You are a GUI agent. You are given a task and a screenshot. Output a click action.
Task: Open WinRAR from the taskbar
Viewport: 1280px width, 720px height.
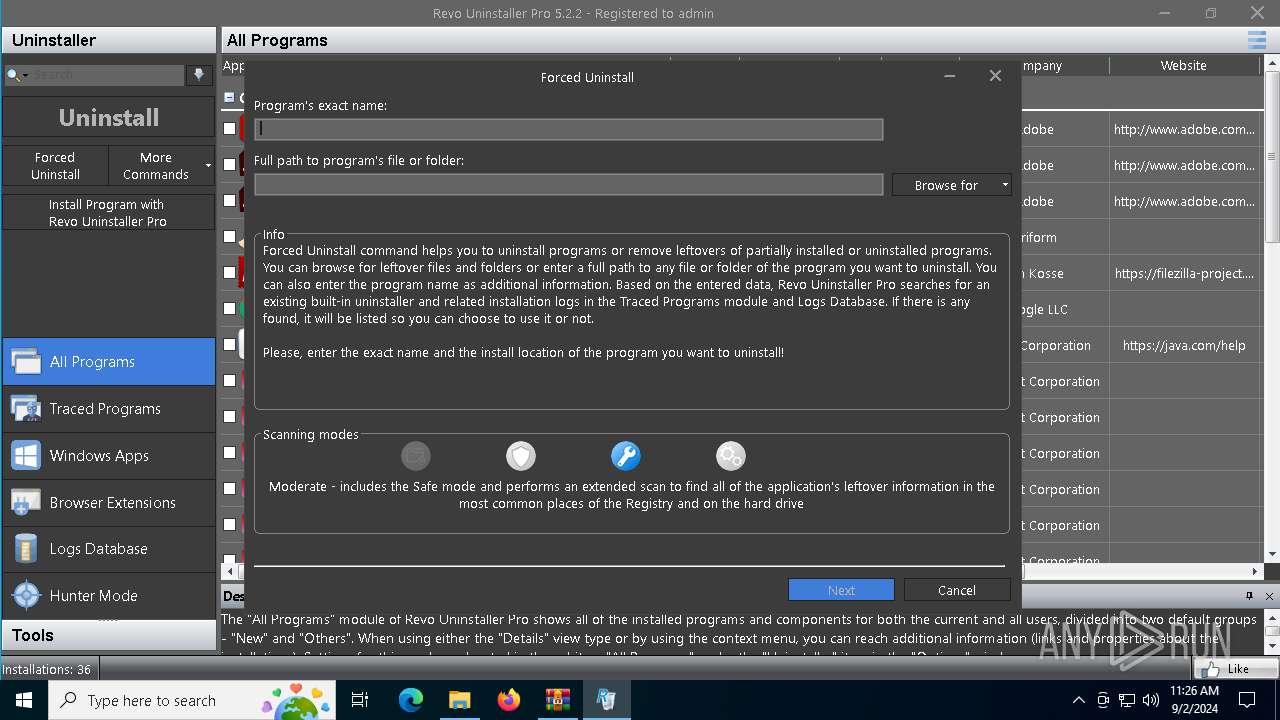pos(557,700)
